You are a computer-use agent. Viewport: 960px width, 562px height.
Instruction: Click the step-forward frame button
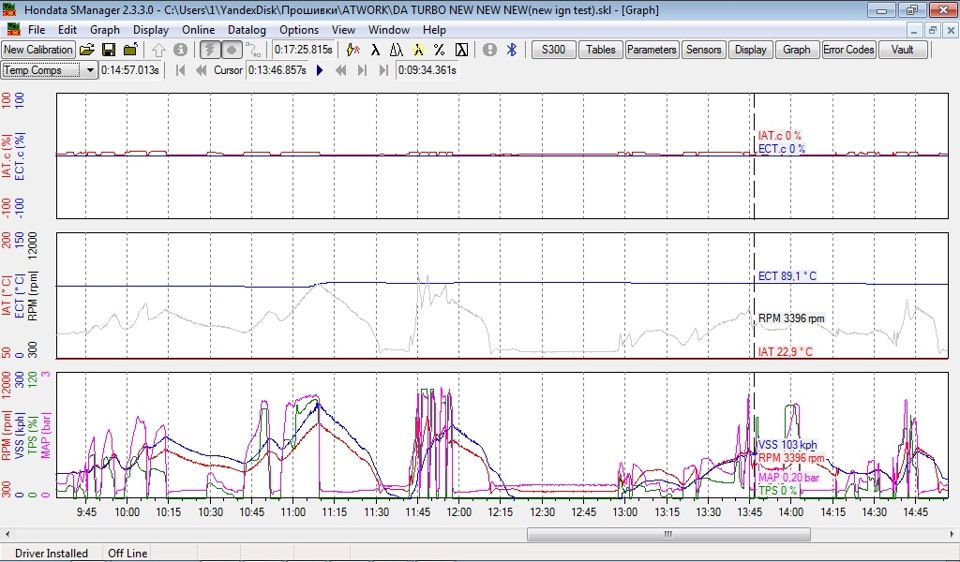tap(362, 70)
